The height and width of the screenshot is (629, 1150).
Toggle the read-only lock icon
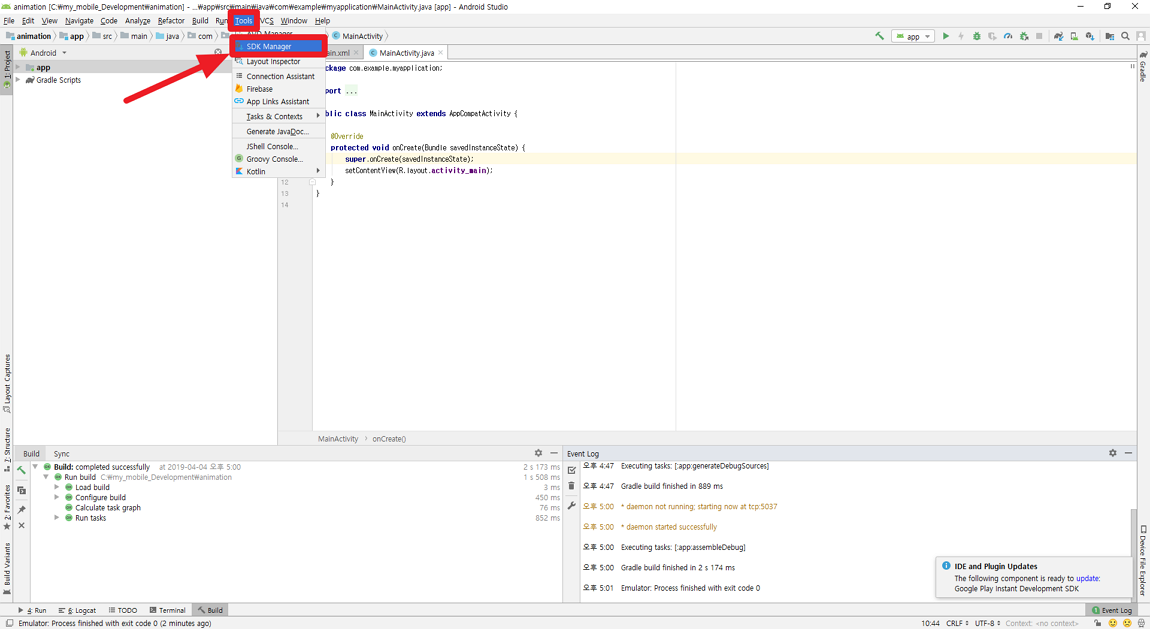(x=1097, y=623)
